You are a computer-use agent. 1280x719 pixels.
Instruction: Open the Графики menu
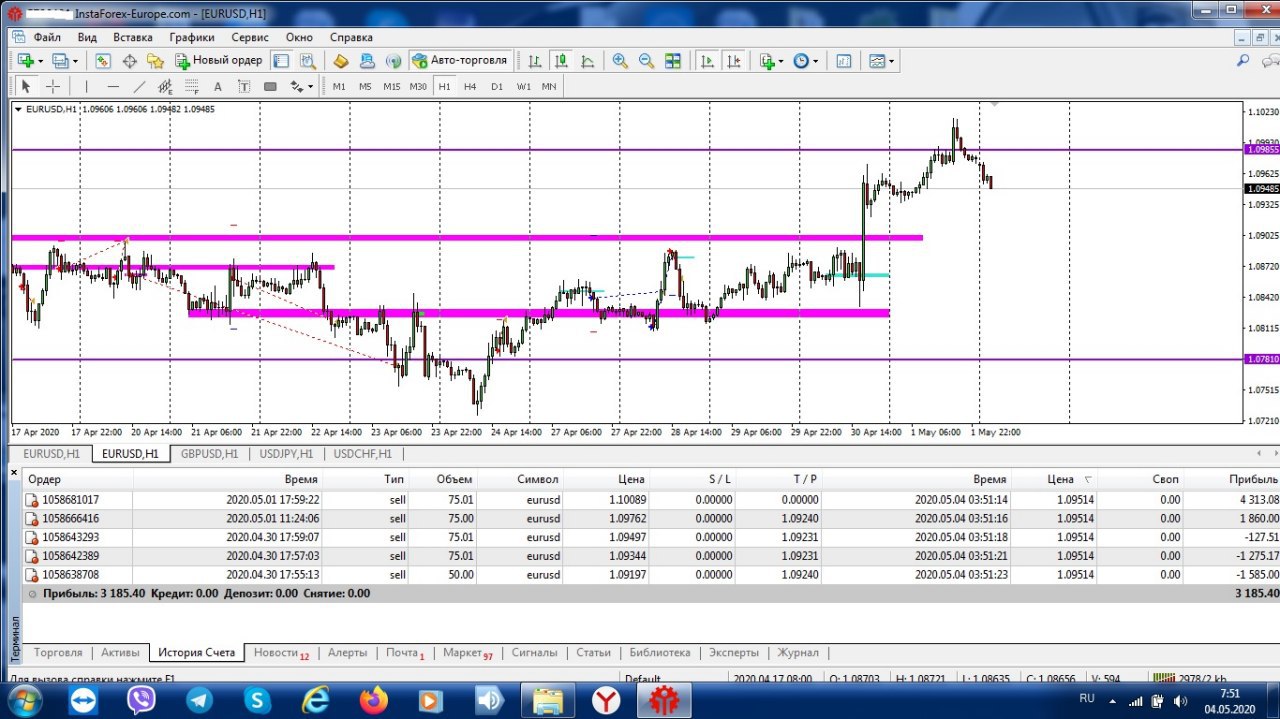pyautogui.click(x=192, y=37)
